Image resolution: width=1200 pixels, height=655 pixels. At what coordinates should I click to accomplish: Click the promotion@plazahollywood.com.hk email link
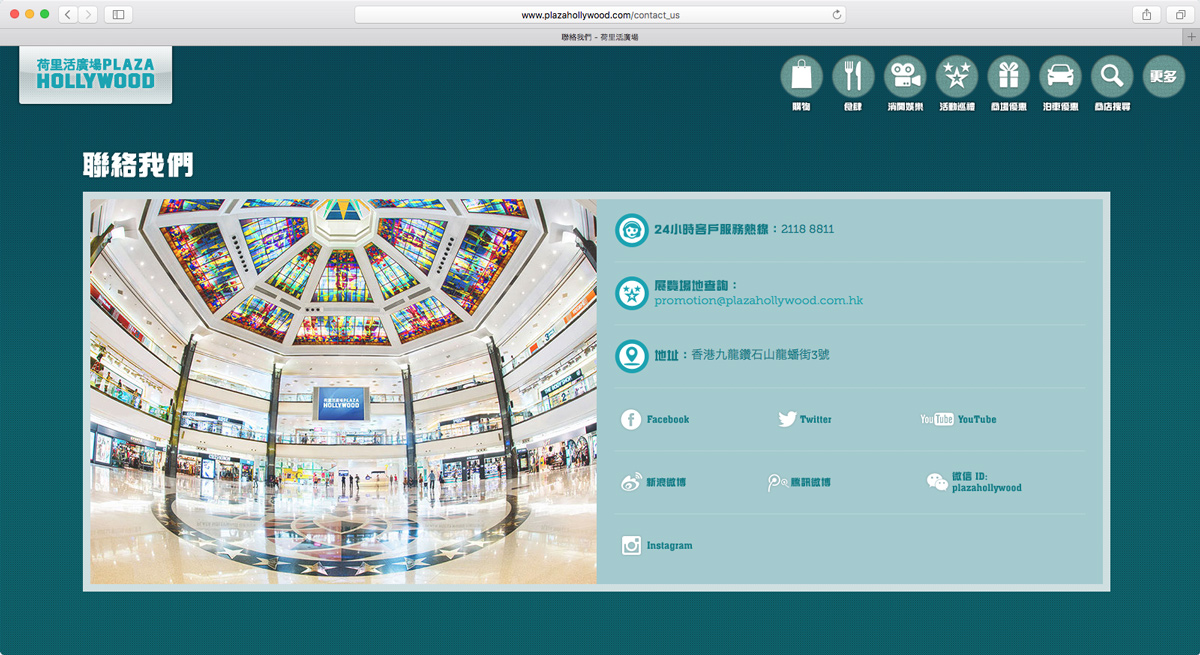758,300
